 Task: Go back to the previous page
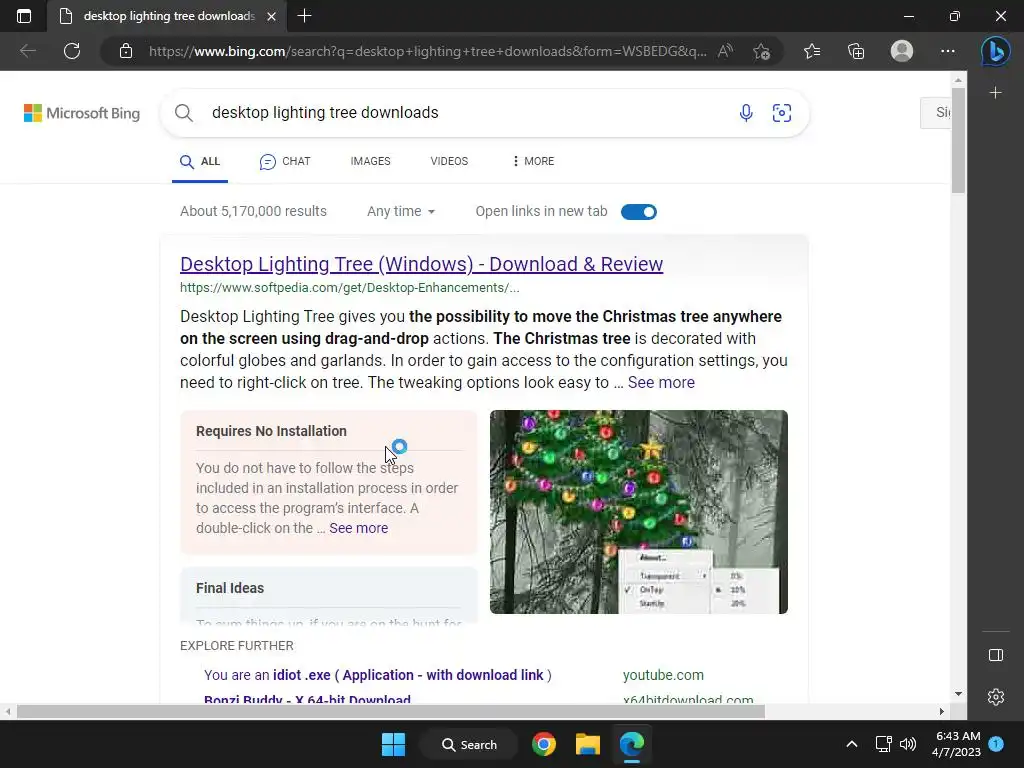[27, 51]
